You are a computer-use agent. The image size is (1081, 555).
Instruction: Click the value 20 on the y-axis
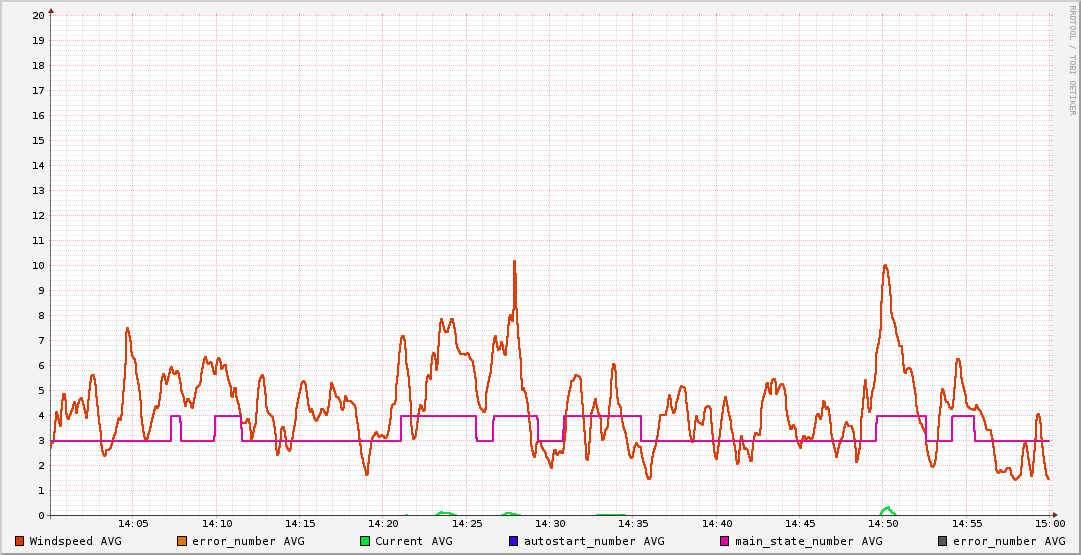coord(38,15)
